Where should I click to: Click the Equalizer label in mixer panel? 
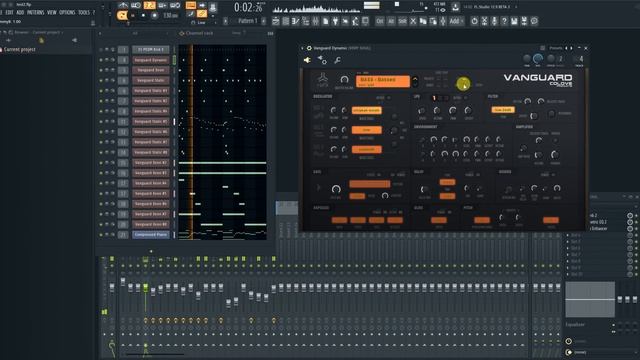coord(575,325)
